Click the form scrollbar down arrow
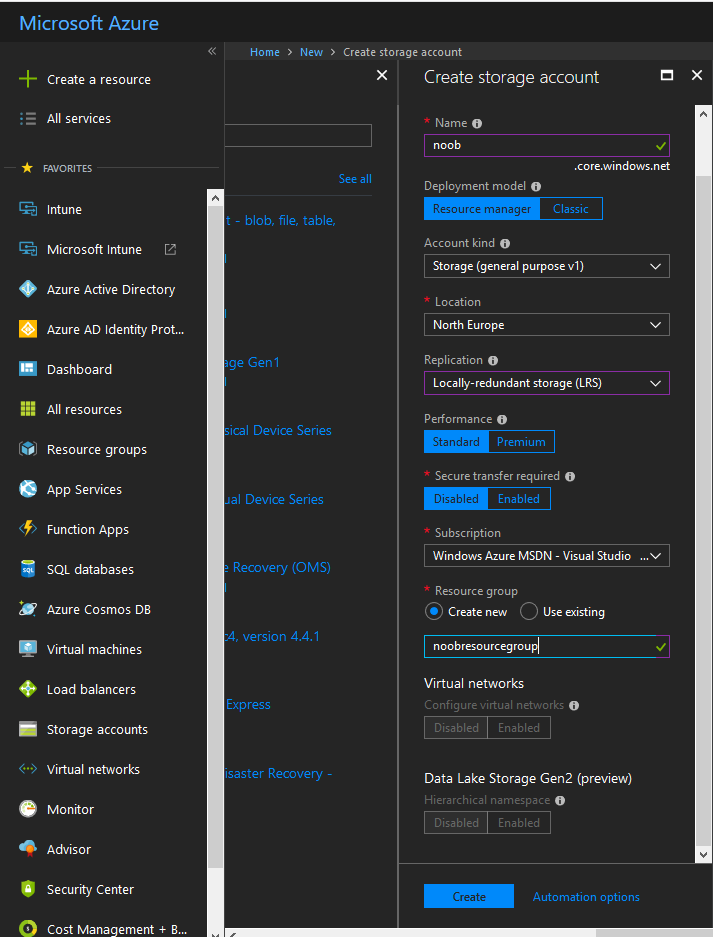The width and height of the screenshot is (713, 937). [x=703, y=855]
